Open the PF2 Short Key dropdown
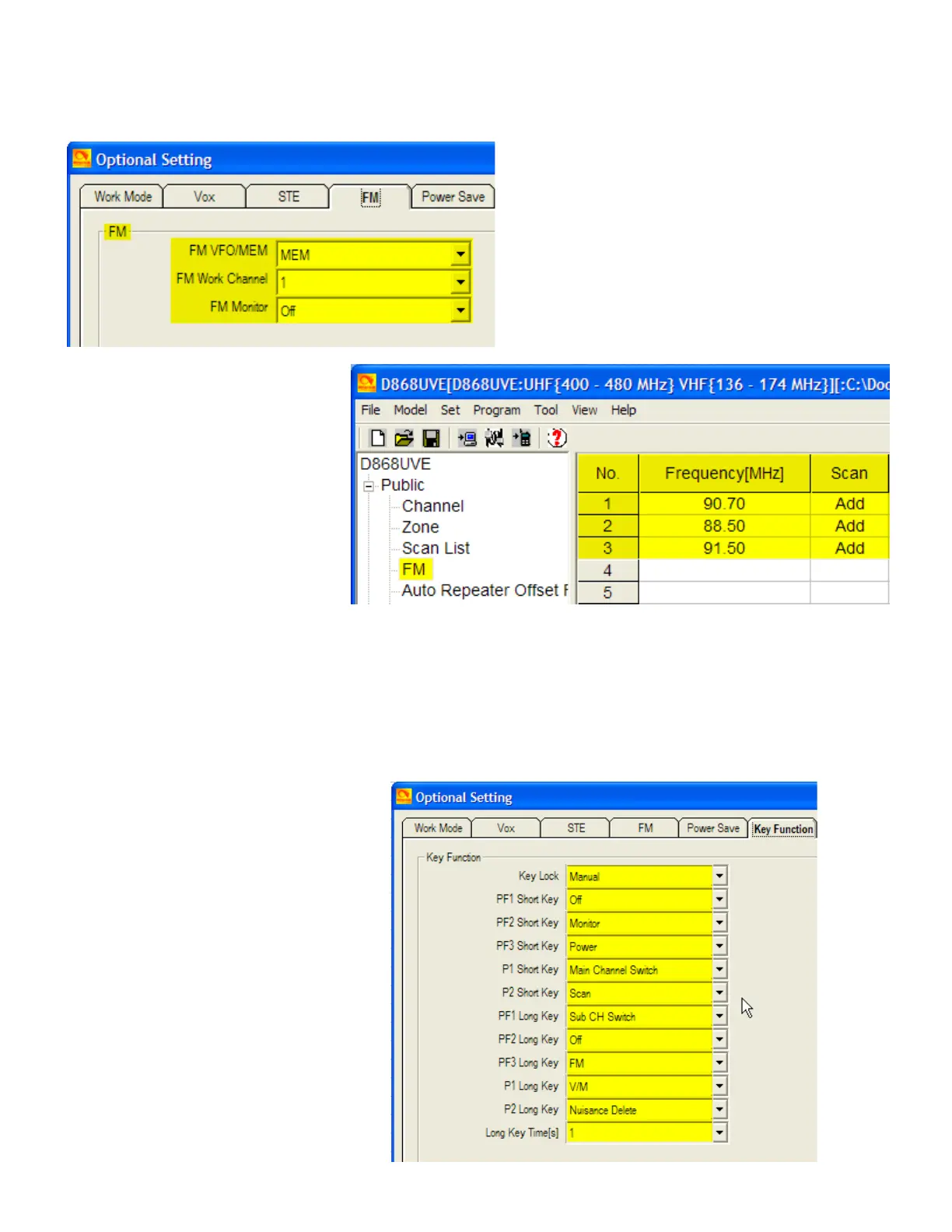Image resolution: width=952 pixels, height=1232 pixels. [x=719, y=922]
